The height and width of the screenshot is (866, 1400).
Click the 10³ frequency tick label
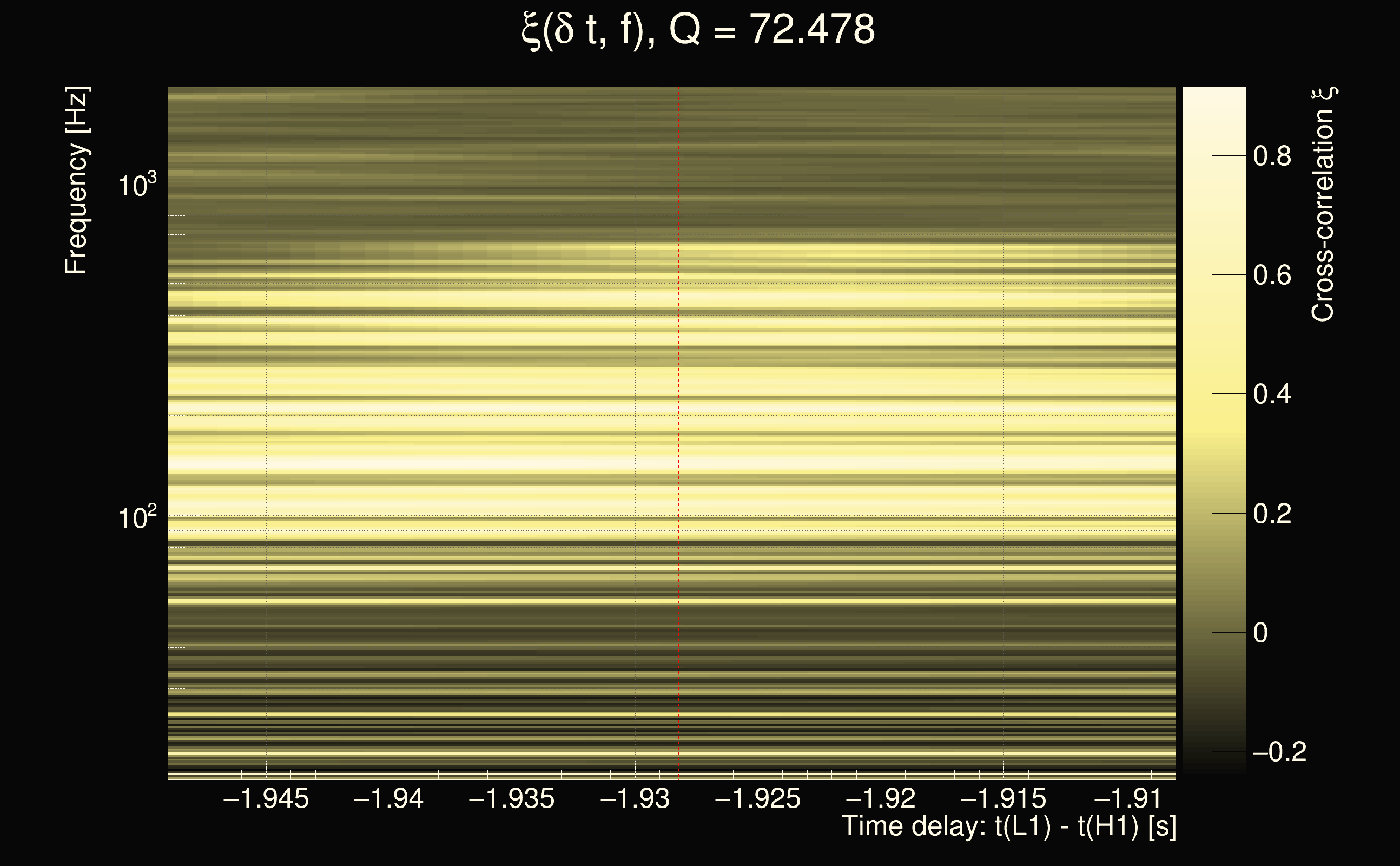click(137, 186)
